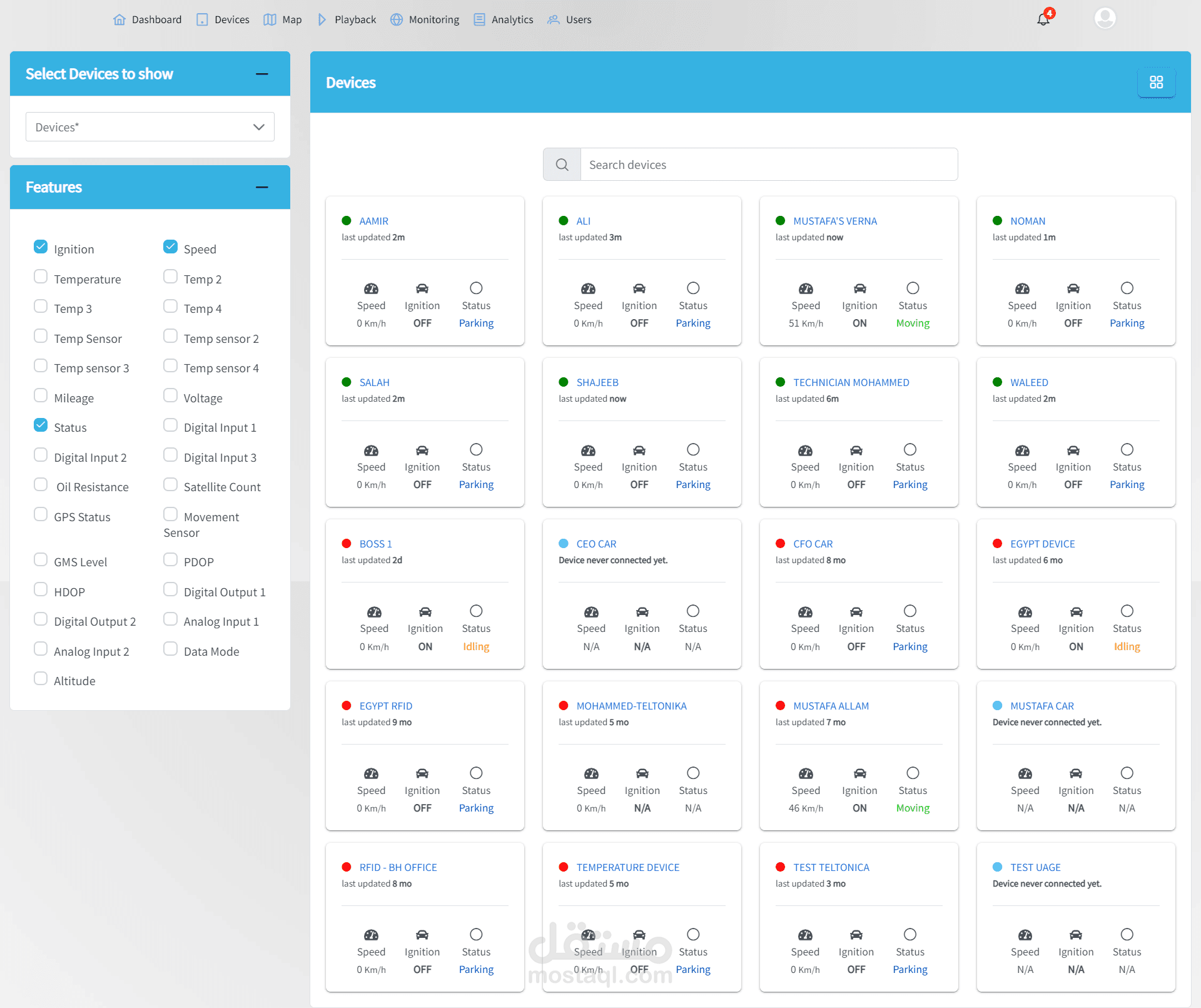Open the user profile avatar
Screen dimensions: 1201x1008
tap(1105, 18)
